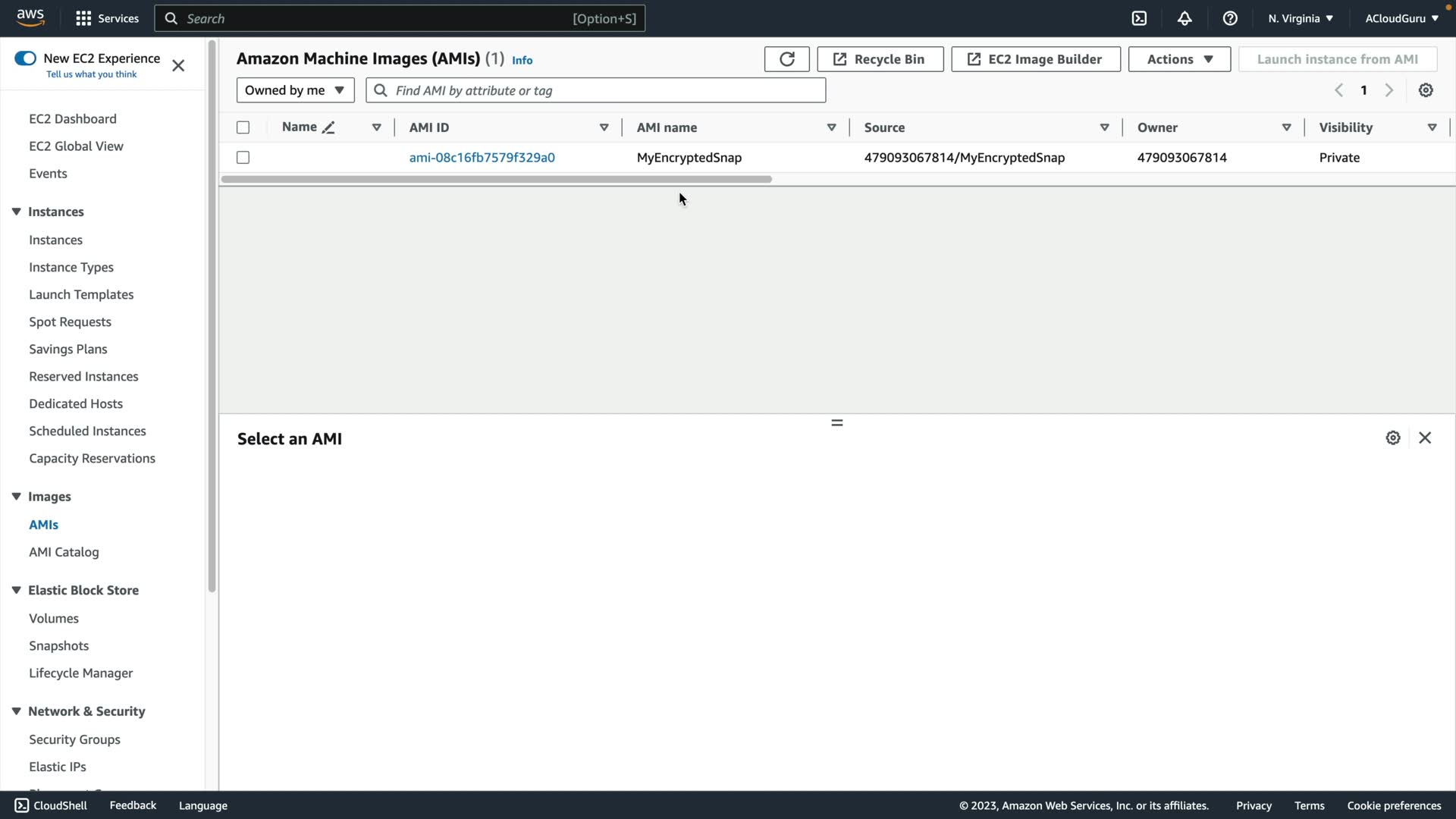The image size is (1456, 819).
Task: Click the edit pencil beside Name column
Action: click(328, 128)
